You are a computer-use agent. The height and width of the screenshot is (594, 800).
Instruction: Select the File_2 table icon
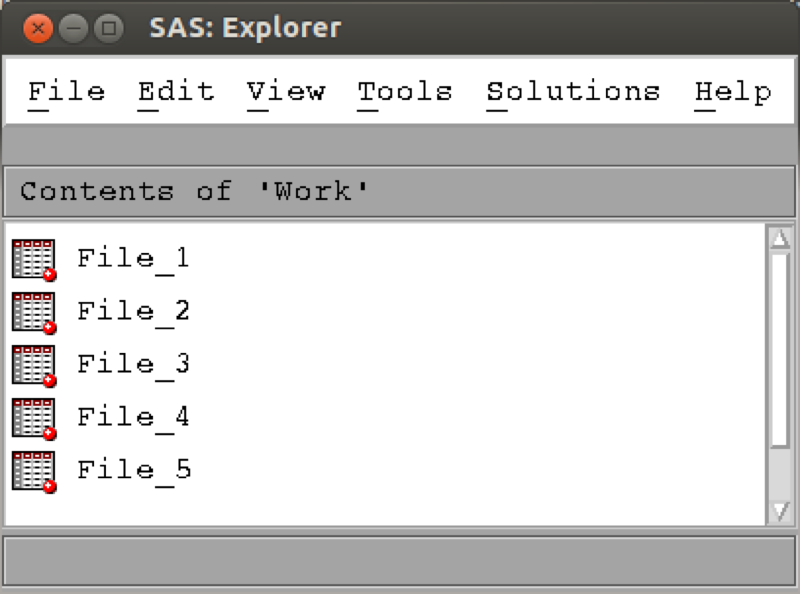34,312
